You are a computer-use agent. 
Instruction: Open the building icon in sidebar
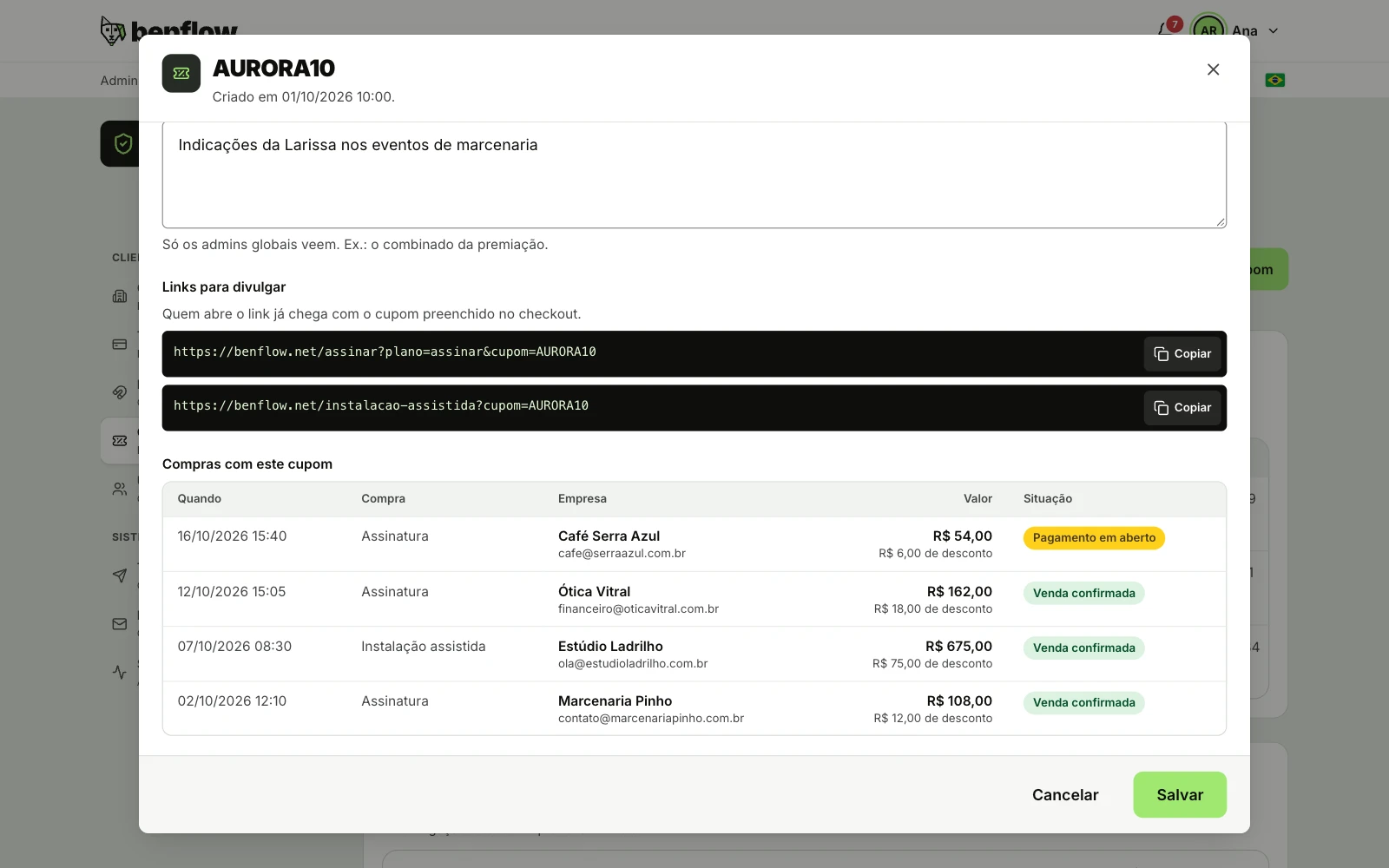pyautogui.click(x=120, y=297)
